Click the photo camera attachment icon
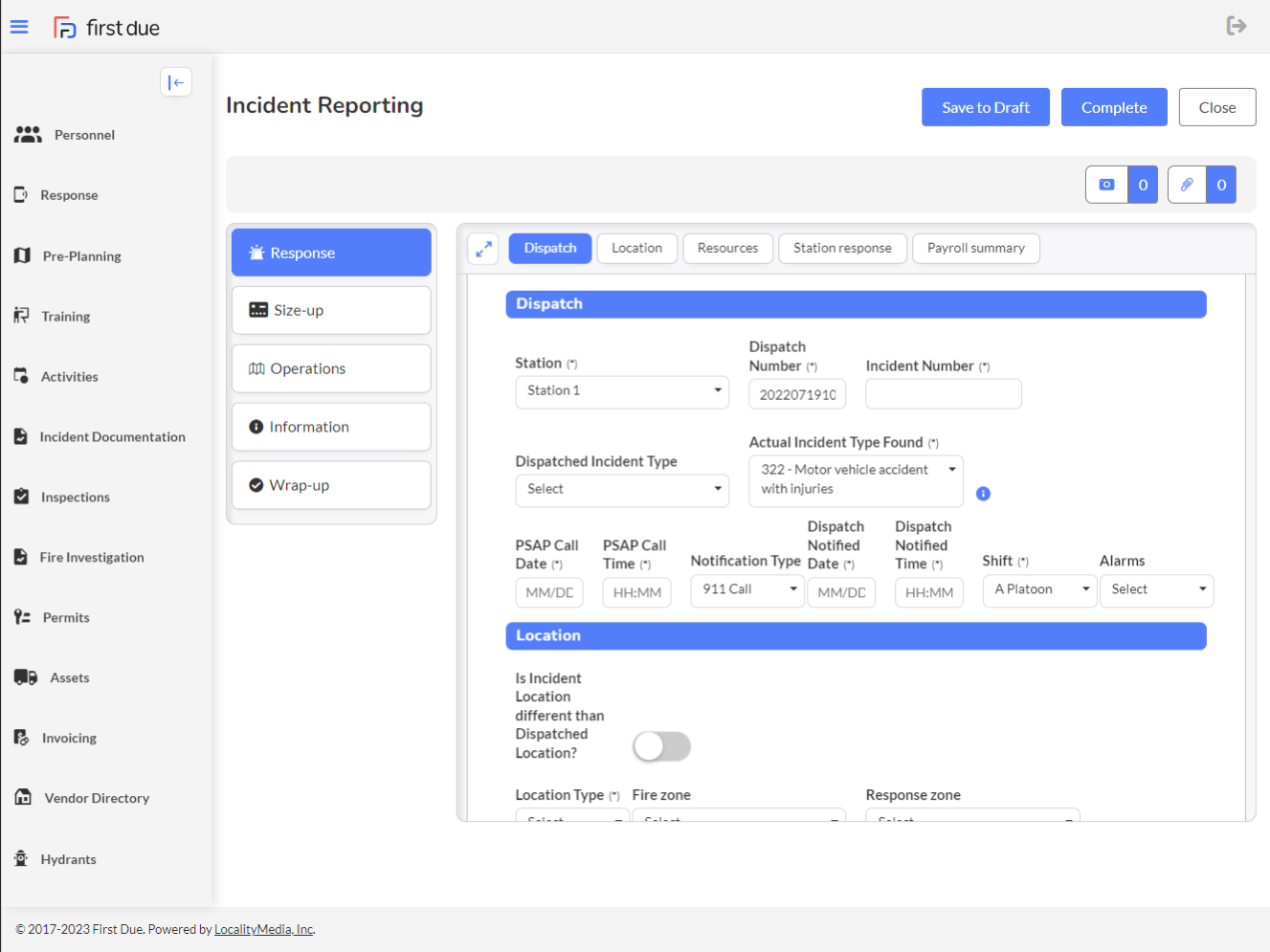The width and height of the screenshot is (1270, 952). click(x=1106, y=185)
